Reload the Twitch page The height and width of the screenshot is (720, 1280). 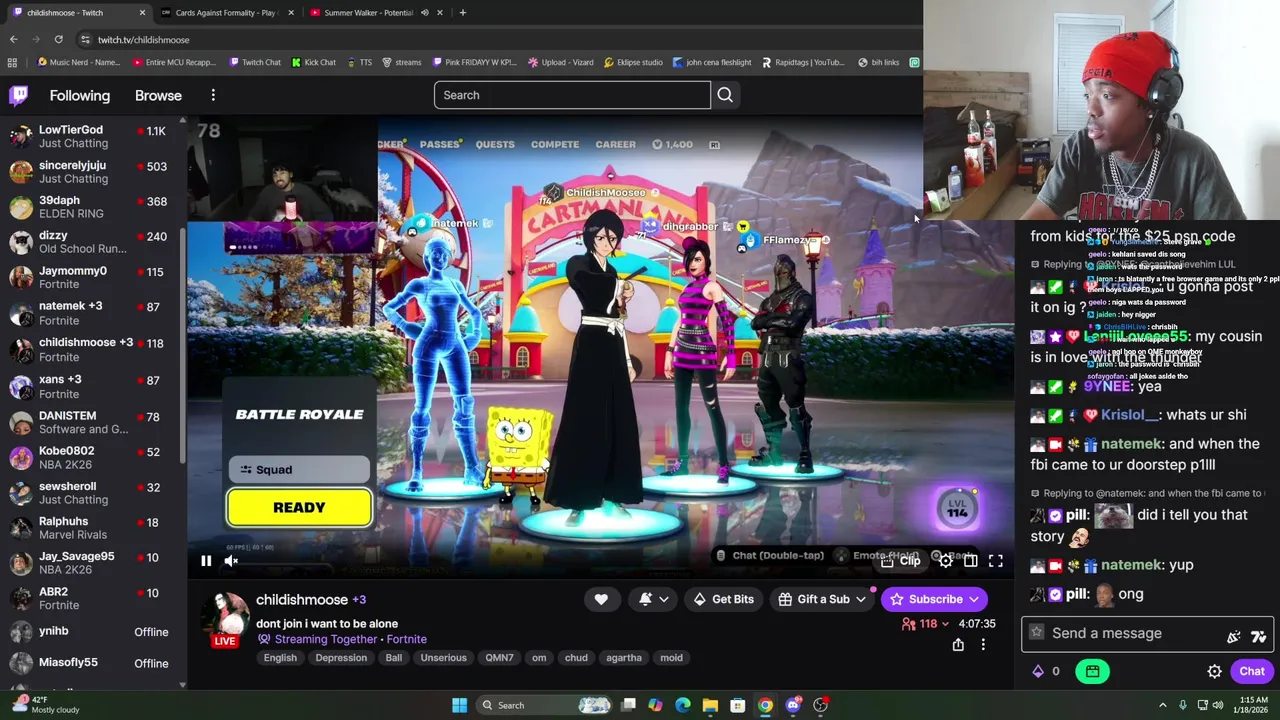59,39
